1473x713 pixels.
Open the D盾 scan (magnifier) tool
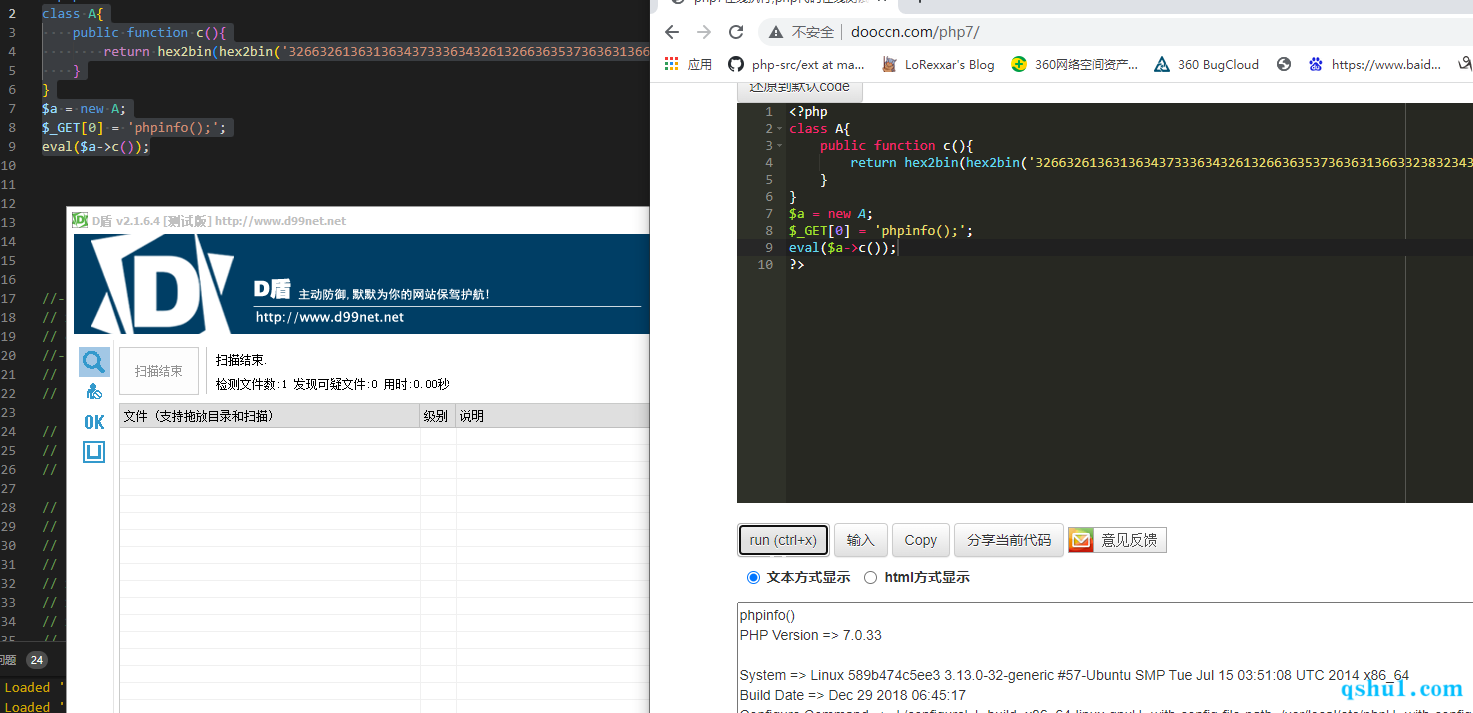pos(94,361)
